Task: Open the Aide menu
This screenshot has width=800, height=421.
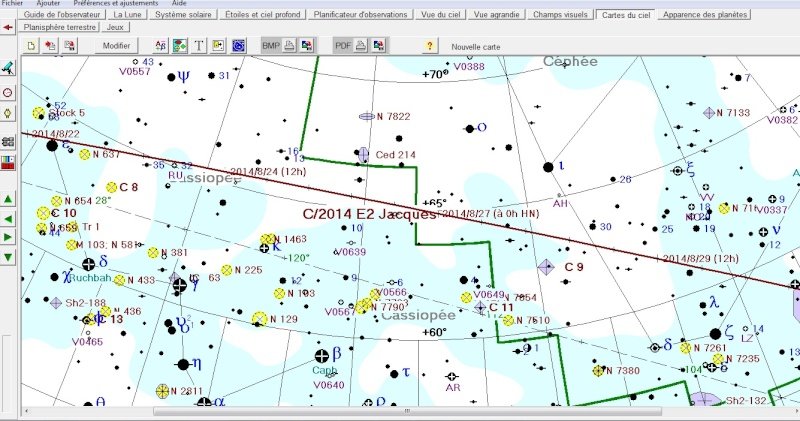Action: [179, 3]
